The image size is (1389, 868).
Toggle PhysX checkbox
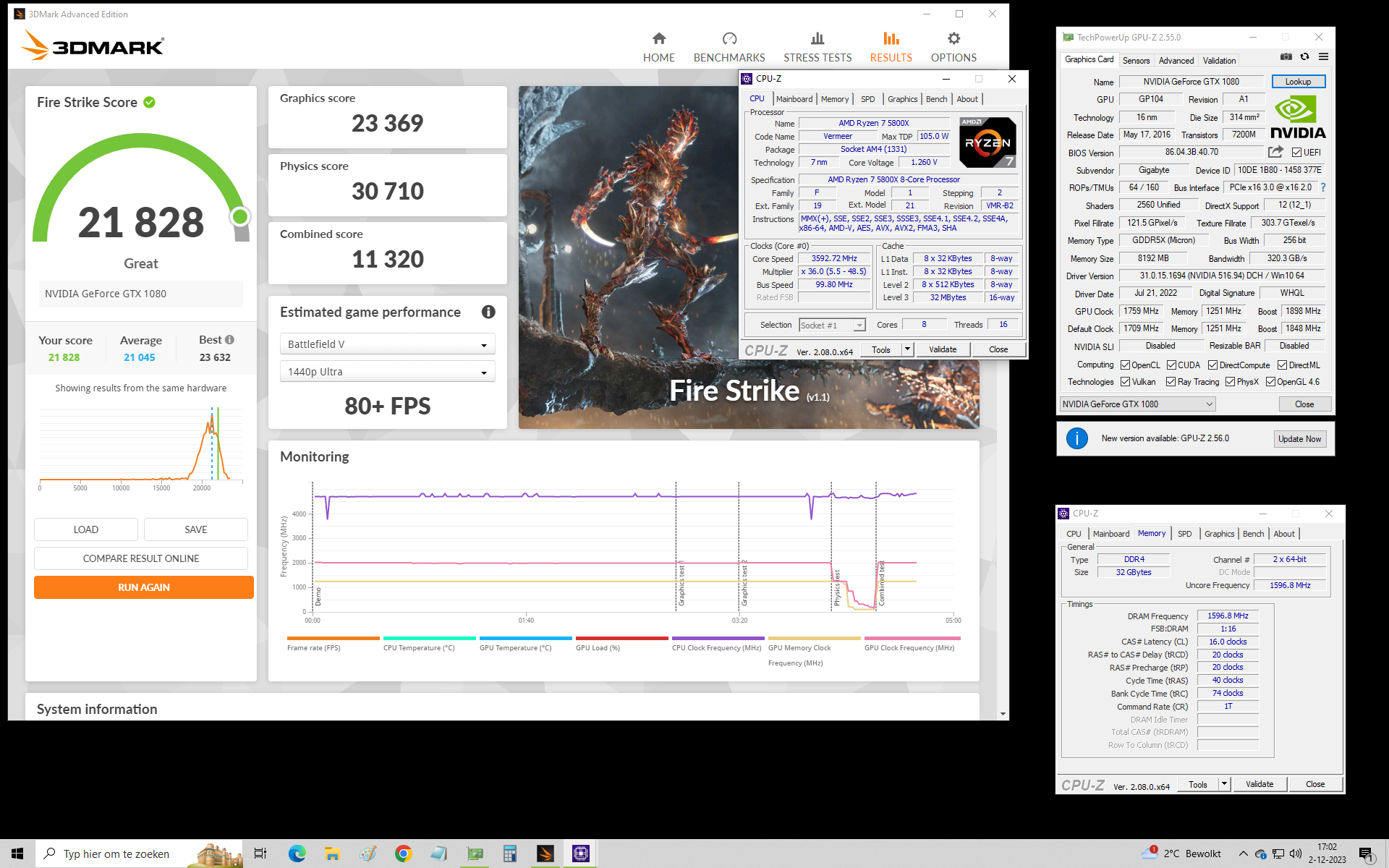pyautogui.click(x=1230, y=382)
